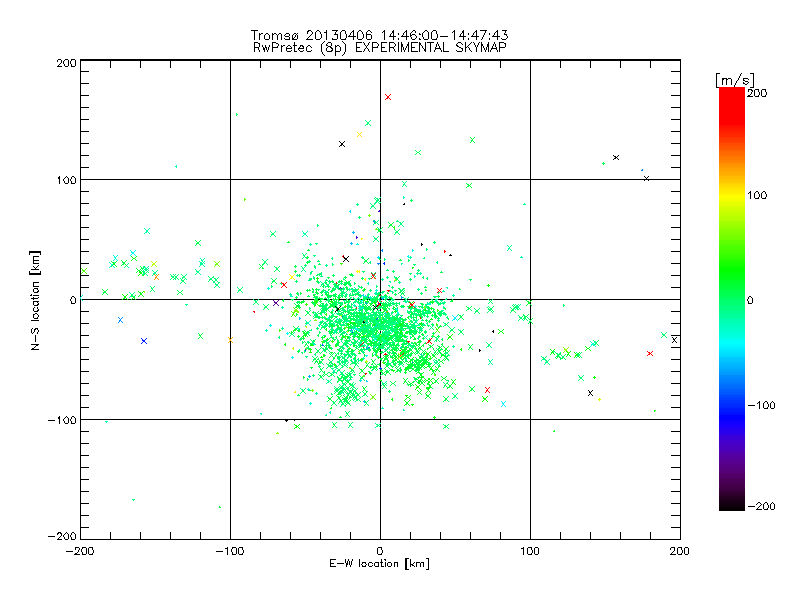Click the plot title "Tromsø 20130406 14:46:00-14:47:43"
Viewport: 800px width, 600px height.
click(379, 35)
